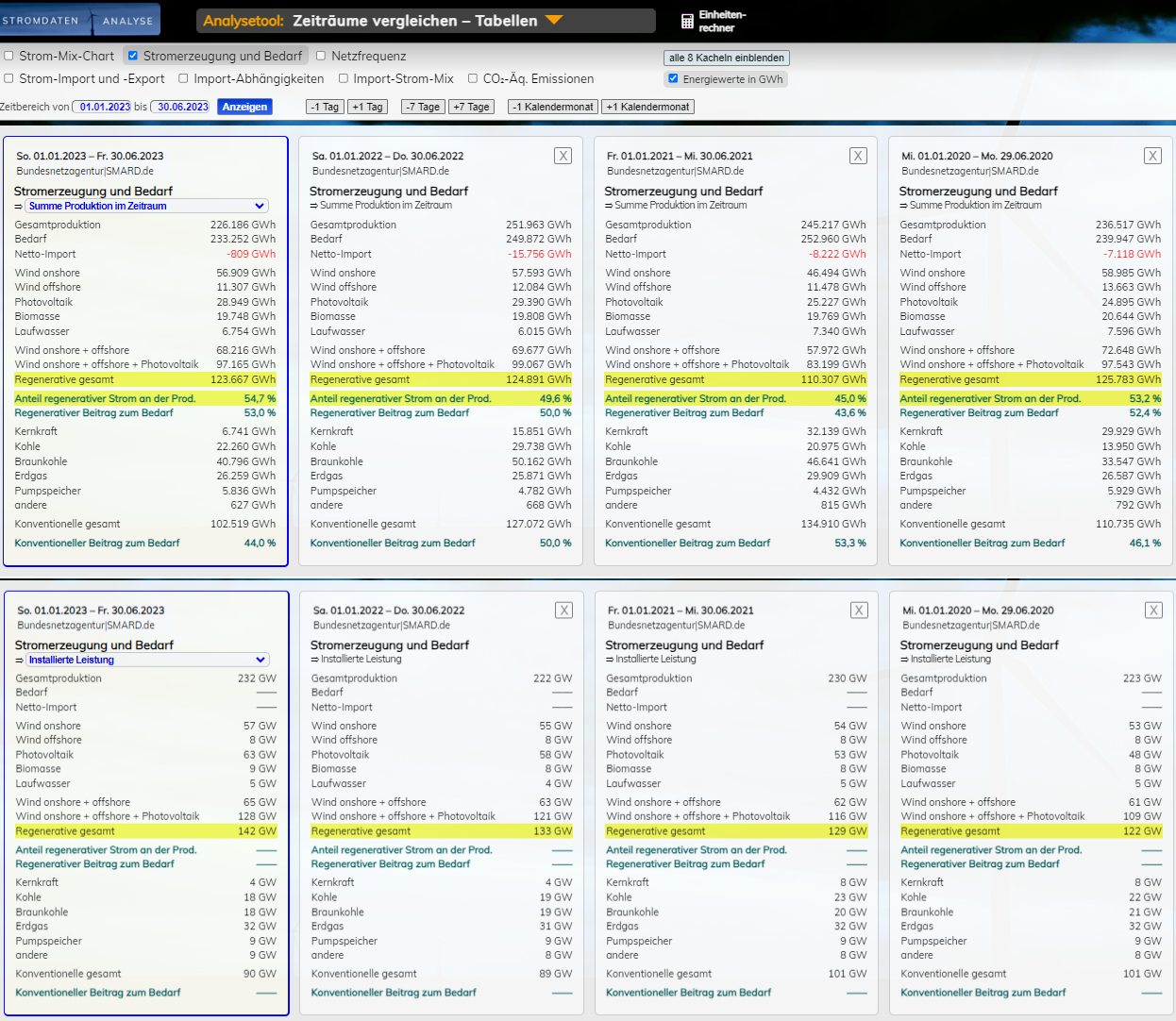Enable the Strom-Mix-Chart checkbox
The image size is (1176, 1021).
[9, 56]
